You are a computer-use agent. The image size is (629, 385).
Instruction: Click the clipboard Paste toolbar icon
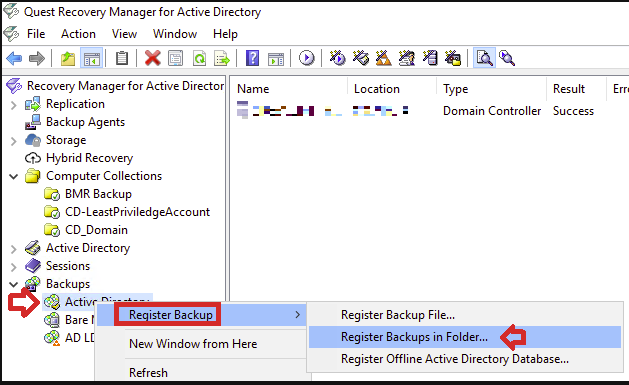122,59
